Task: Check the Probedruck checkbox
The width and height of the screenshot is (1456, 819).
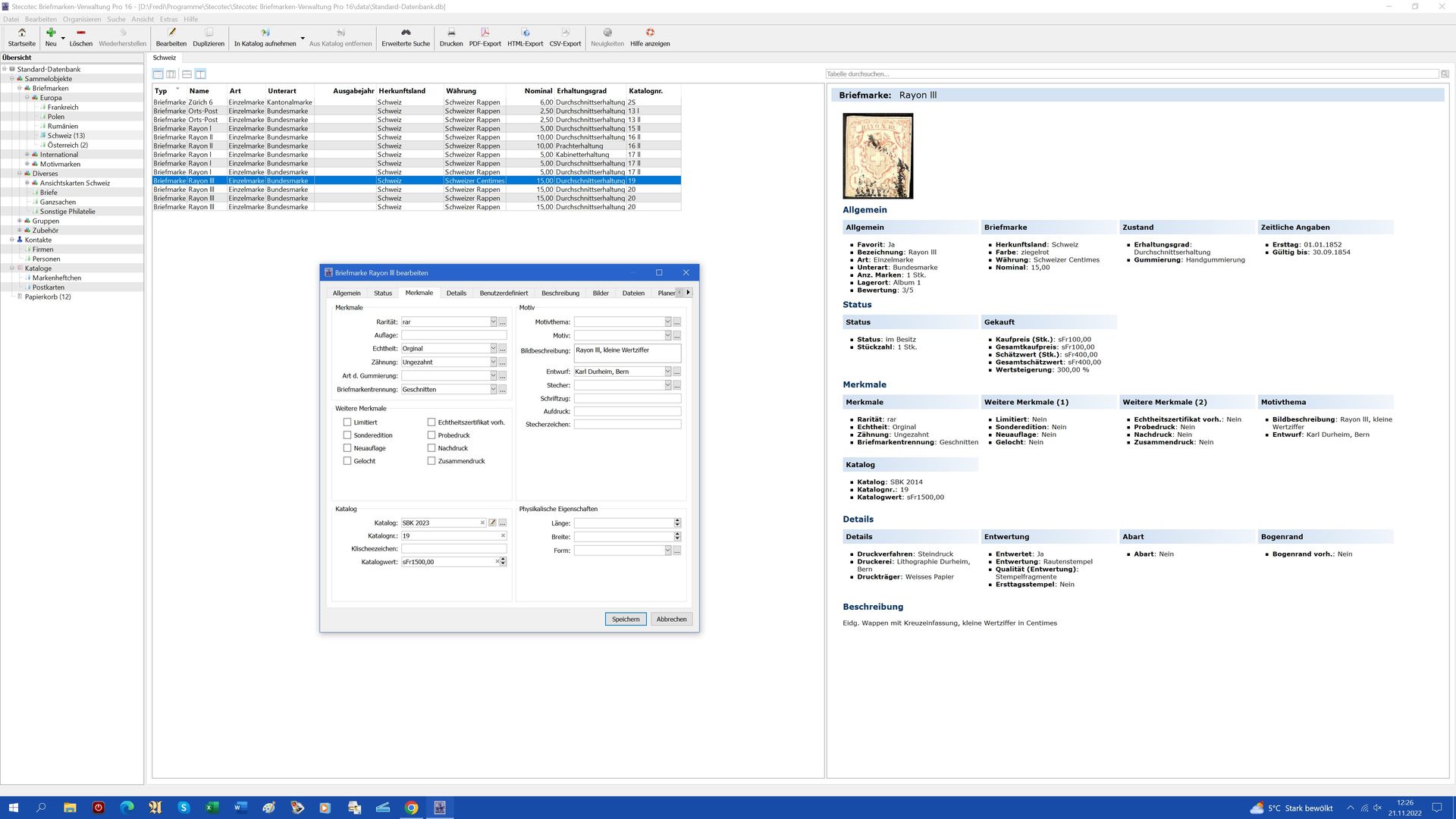Action: 431,435
